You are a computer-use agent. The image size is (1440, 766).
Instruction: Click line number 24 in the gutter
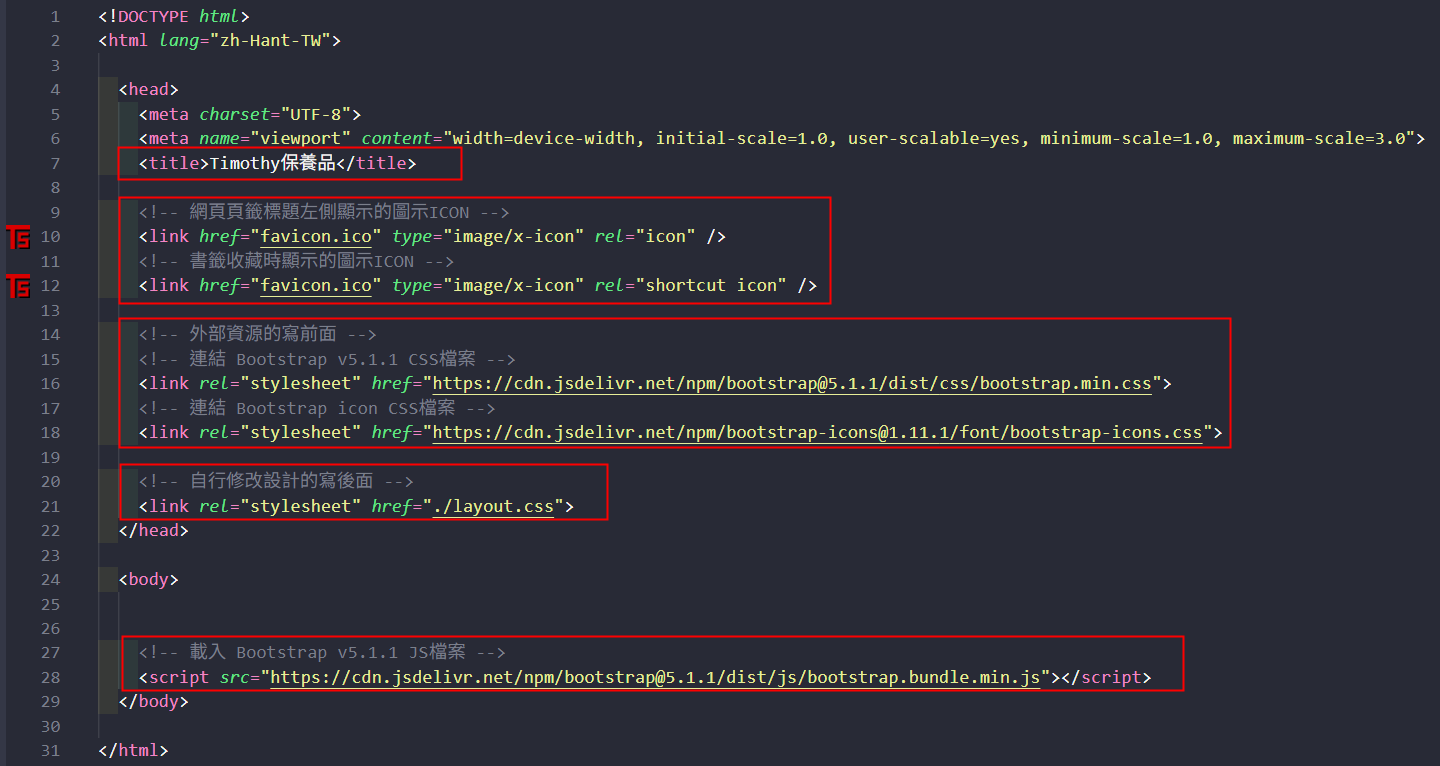51,580
